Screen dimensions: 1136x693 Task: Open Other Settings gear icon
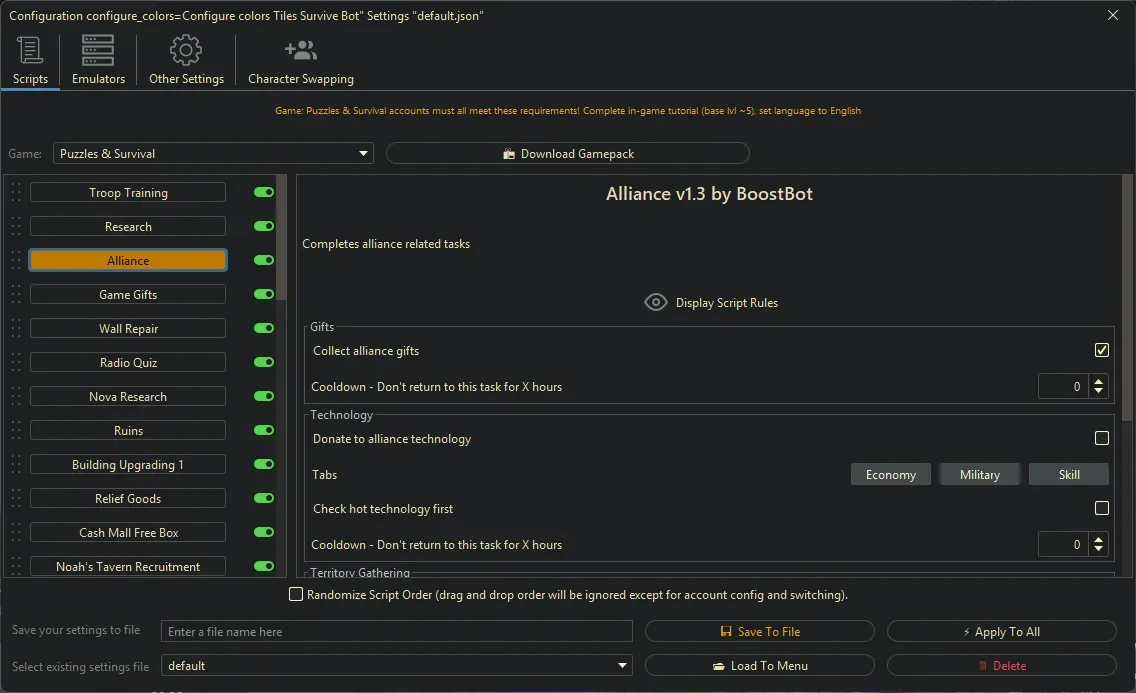pyautogui.click(x=186, y=50)
